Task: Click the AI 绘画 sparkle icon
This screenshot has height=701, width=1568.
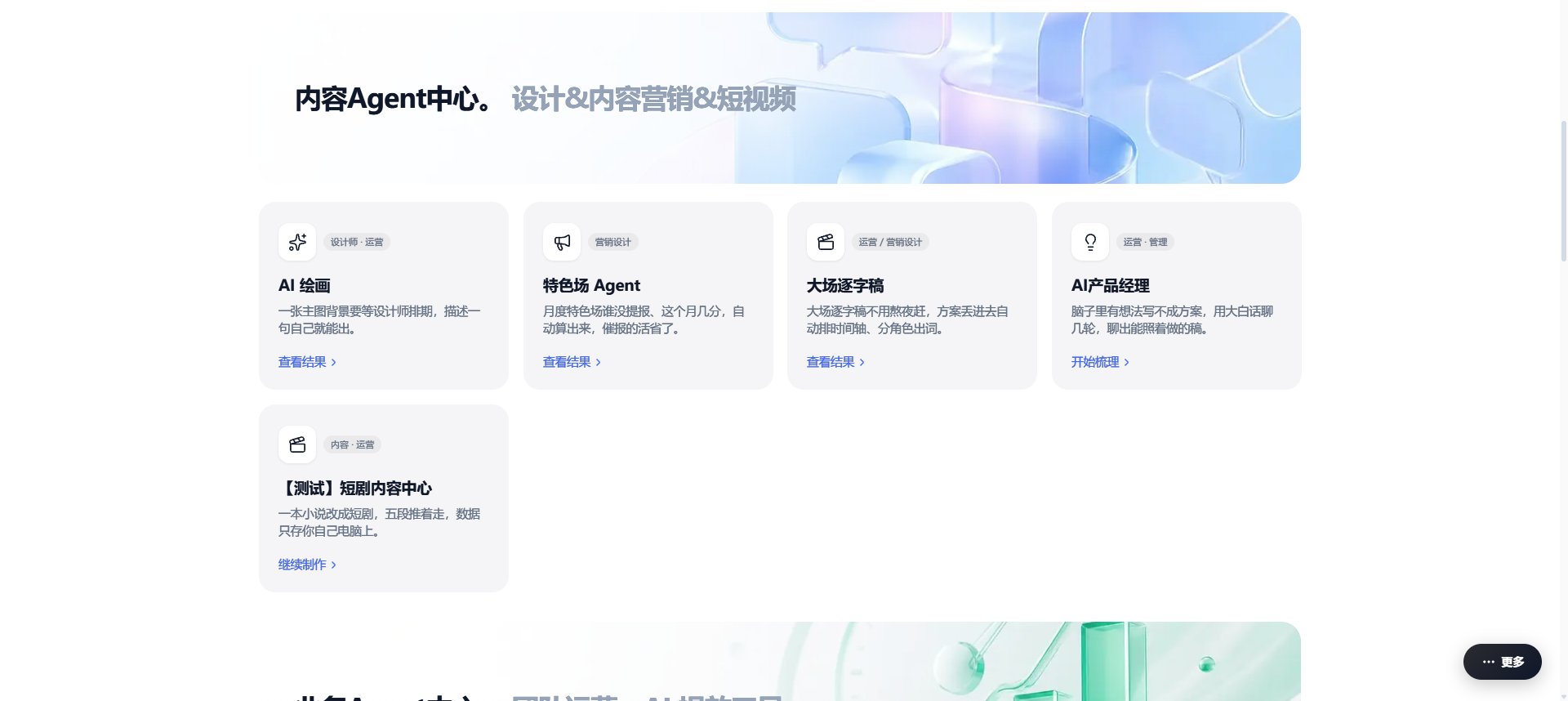Action: [297, 242]
